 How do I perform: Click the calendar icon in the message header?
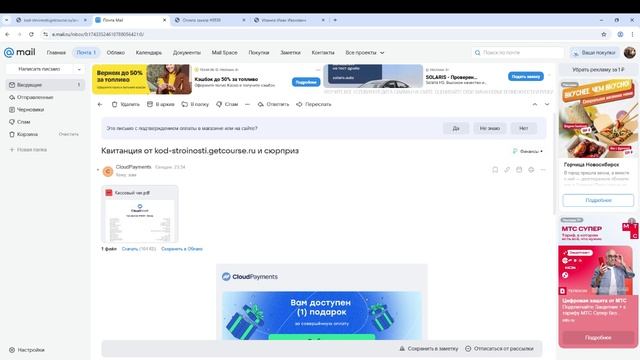click(519, 169)
